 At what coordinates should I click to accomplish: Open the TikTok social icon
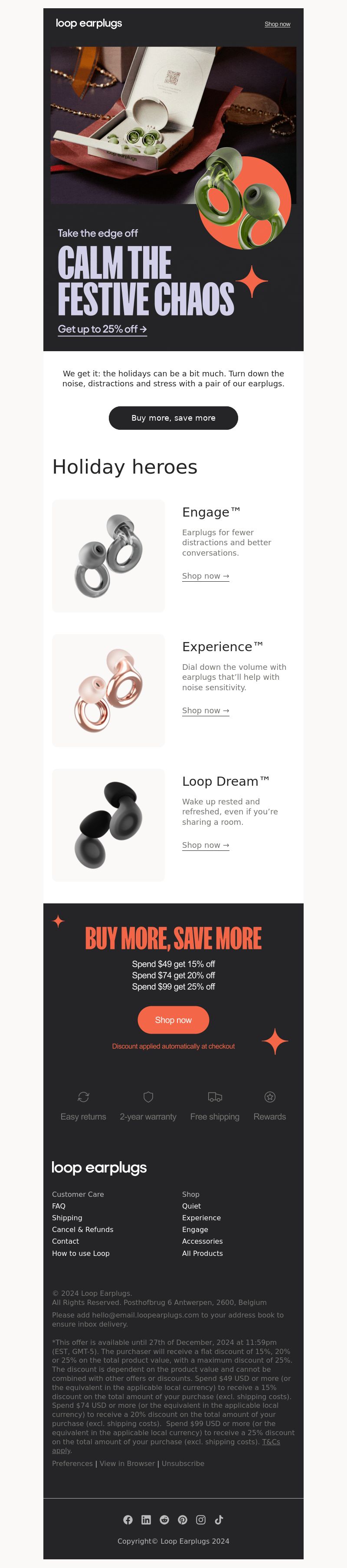pos(219,1519)
